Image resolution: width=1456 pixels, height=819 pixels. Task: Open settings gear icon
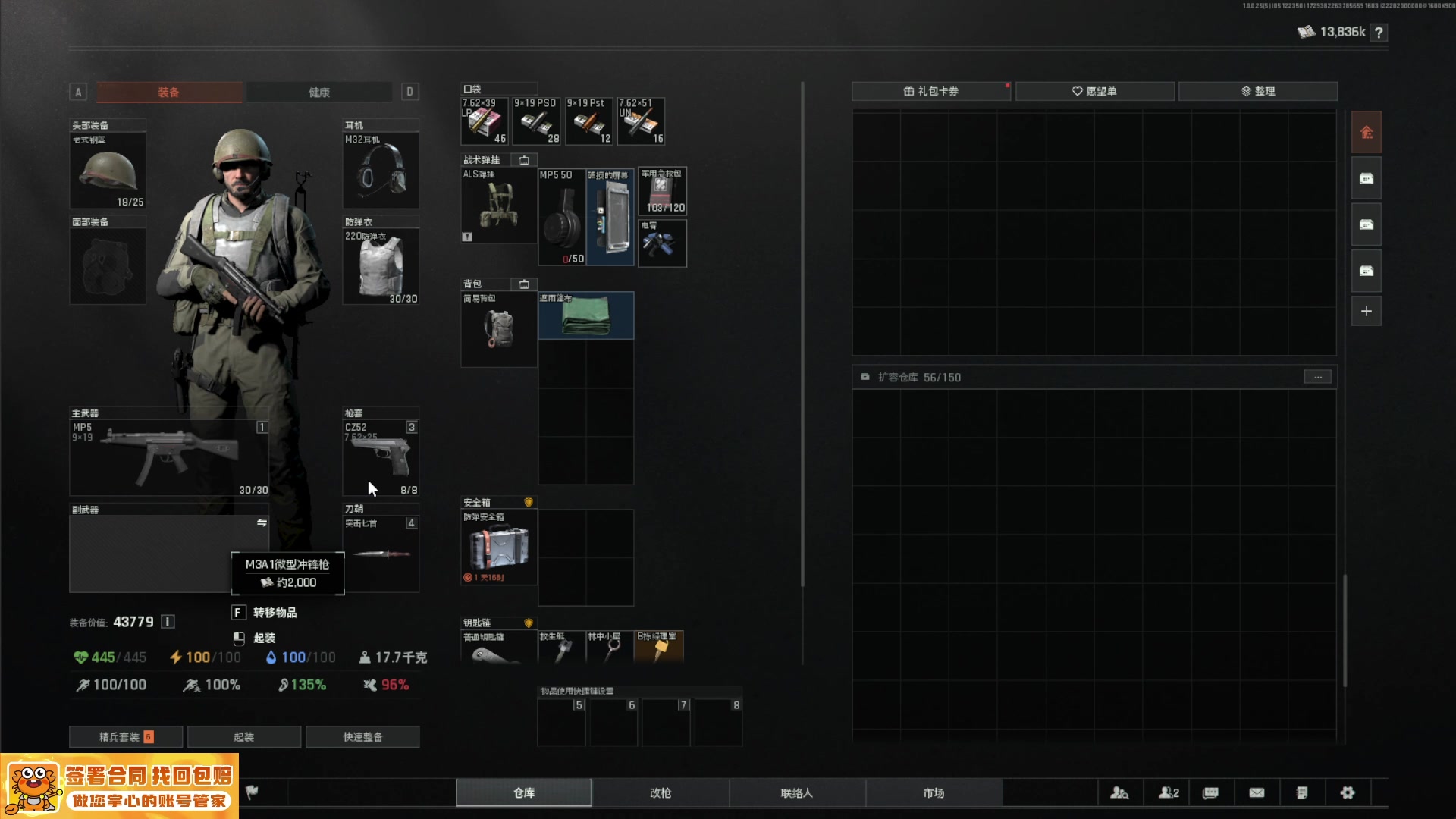[1348, 792]
